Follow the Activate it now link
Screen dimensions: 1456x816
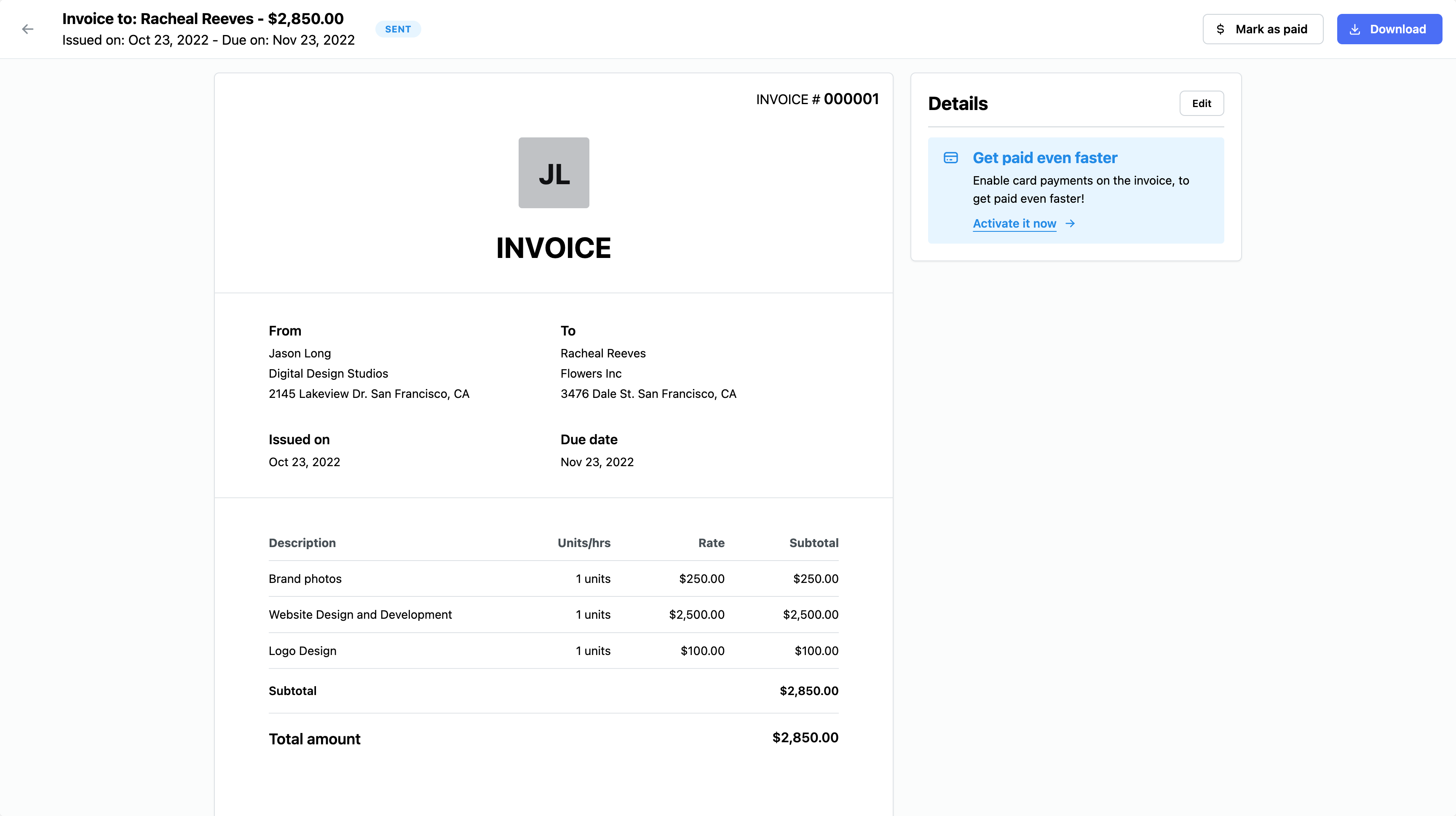(x=1014, y=223)
